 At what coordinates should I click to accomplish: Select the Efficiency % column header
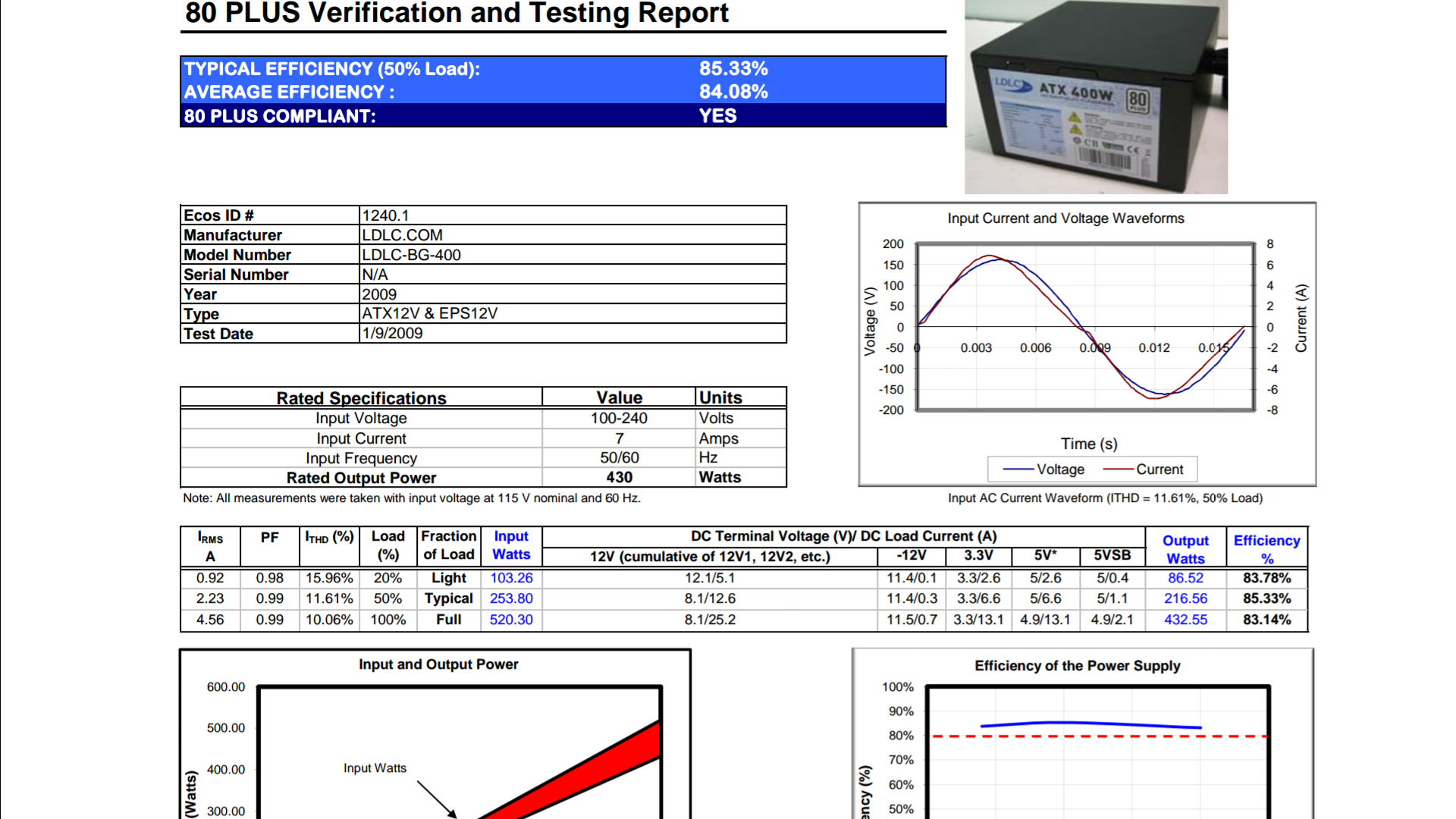click(x=1266, y=549)
